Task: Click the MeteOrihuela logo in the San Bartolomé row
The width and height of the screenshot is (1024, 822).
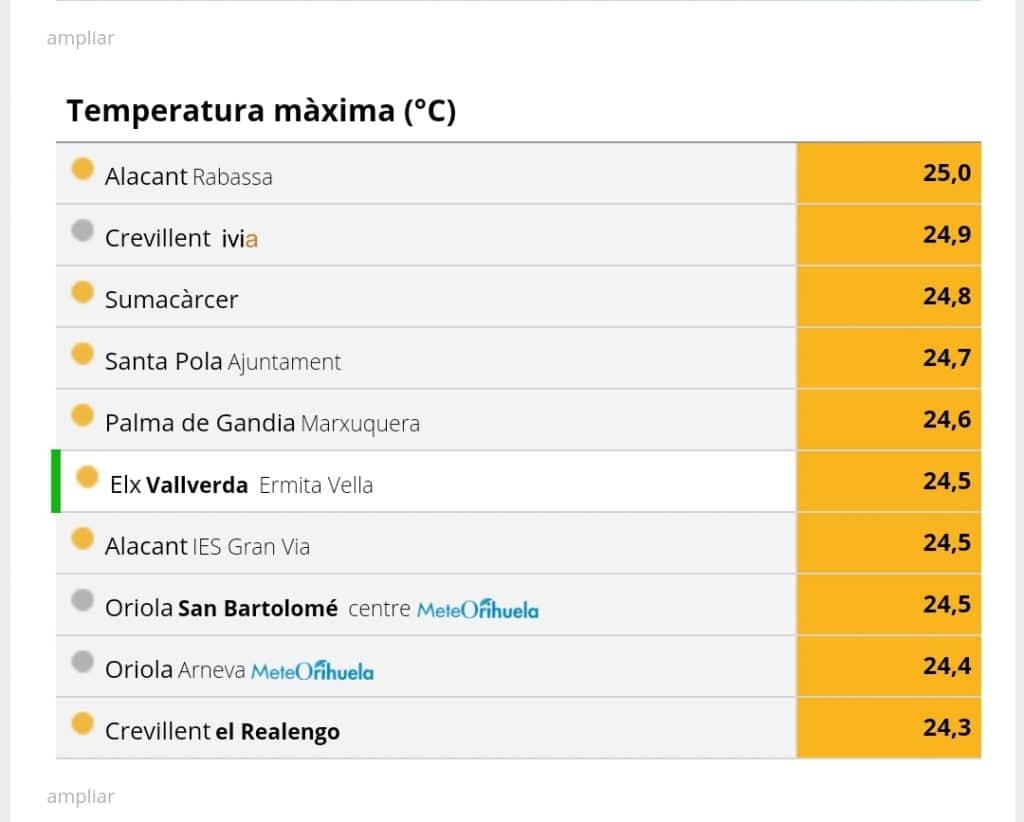Action: 477,609
